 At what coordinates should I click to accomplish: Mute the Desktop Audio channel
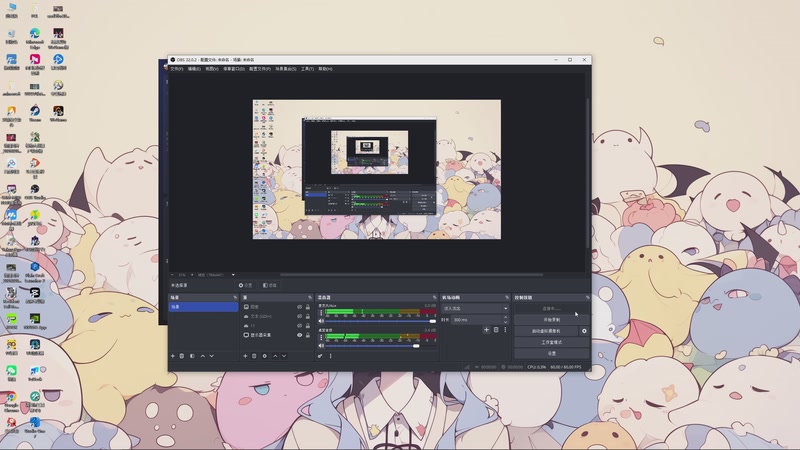[321, 346]
